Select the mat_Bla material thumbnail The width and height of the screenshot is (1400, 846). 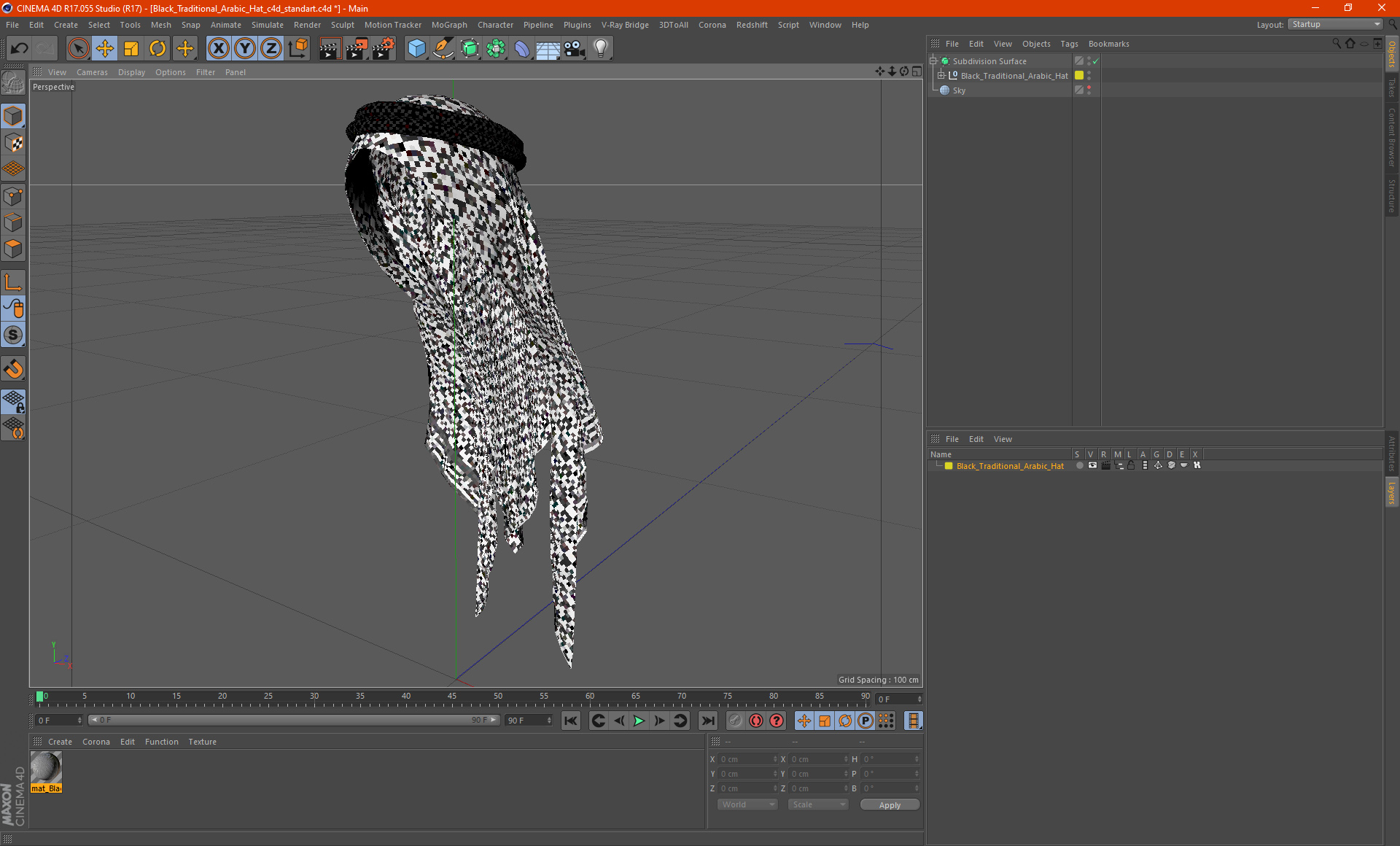point(46,772)
